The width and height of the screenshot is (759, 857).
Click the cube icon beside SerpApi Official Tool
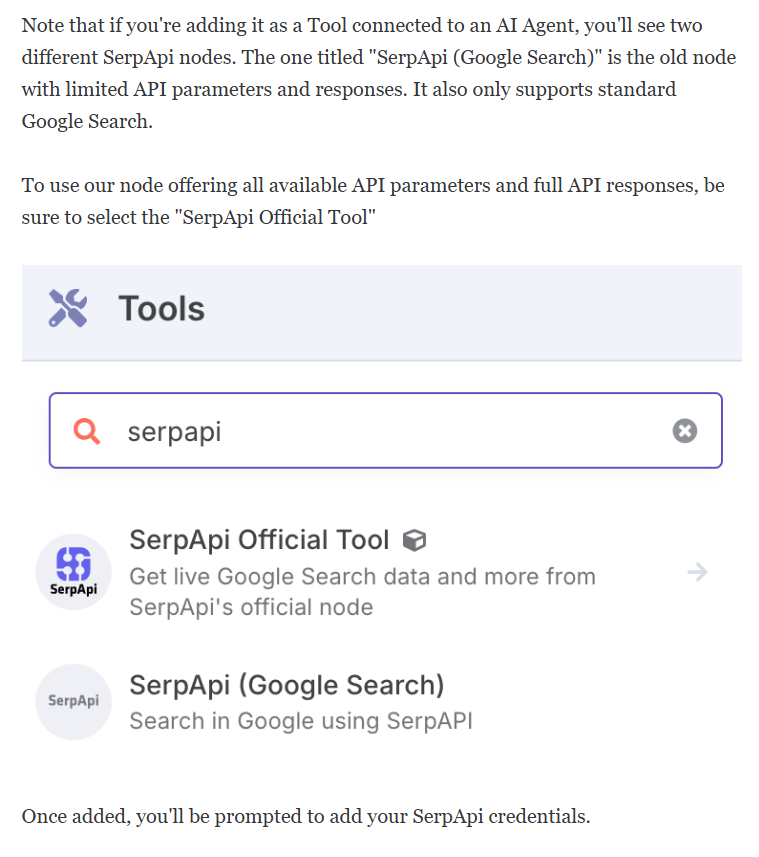pyautogui.click(x=414, y=541)
